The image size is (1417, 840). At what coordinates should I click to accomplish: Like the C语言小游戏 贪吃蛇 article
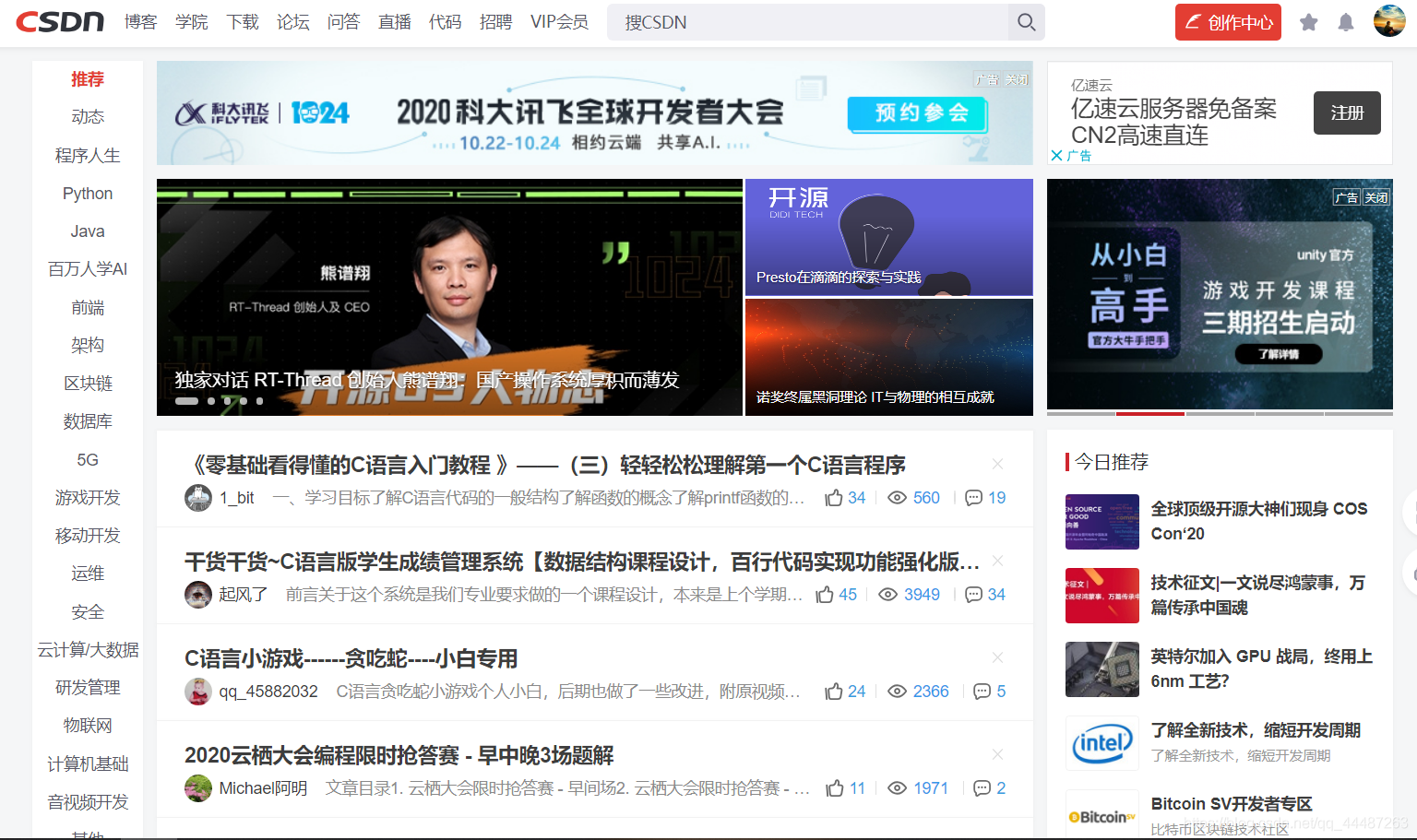coord(834,692)
